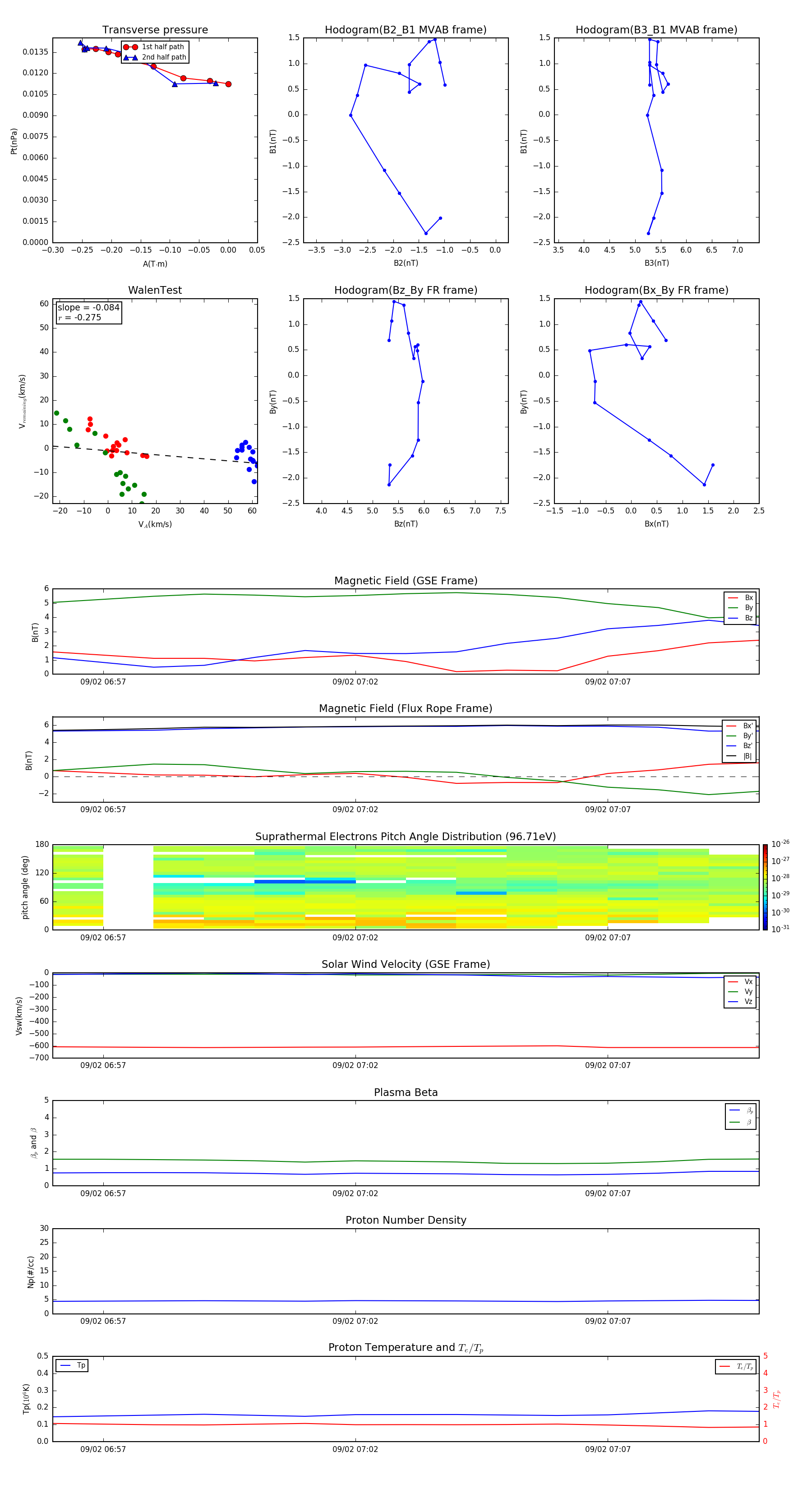
Task: Click the 'WalenTest' plot title
Action: (155, 290)
